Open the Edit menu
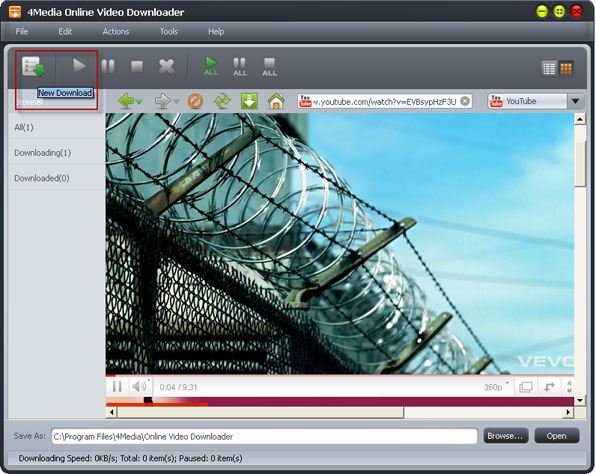 pyautogui.click(x=65, y=32)
